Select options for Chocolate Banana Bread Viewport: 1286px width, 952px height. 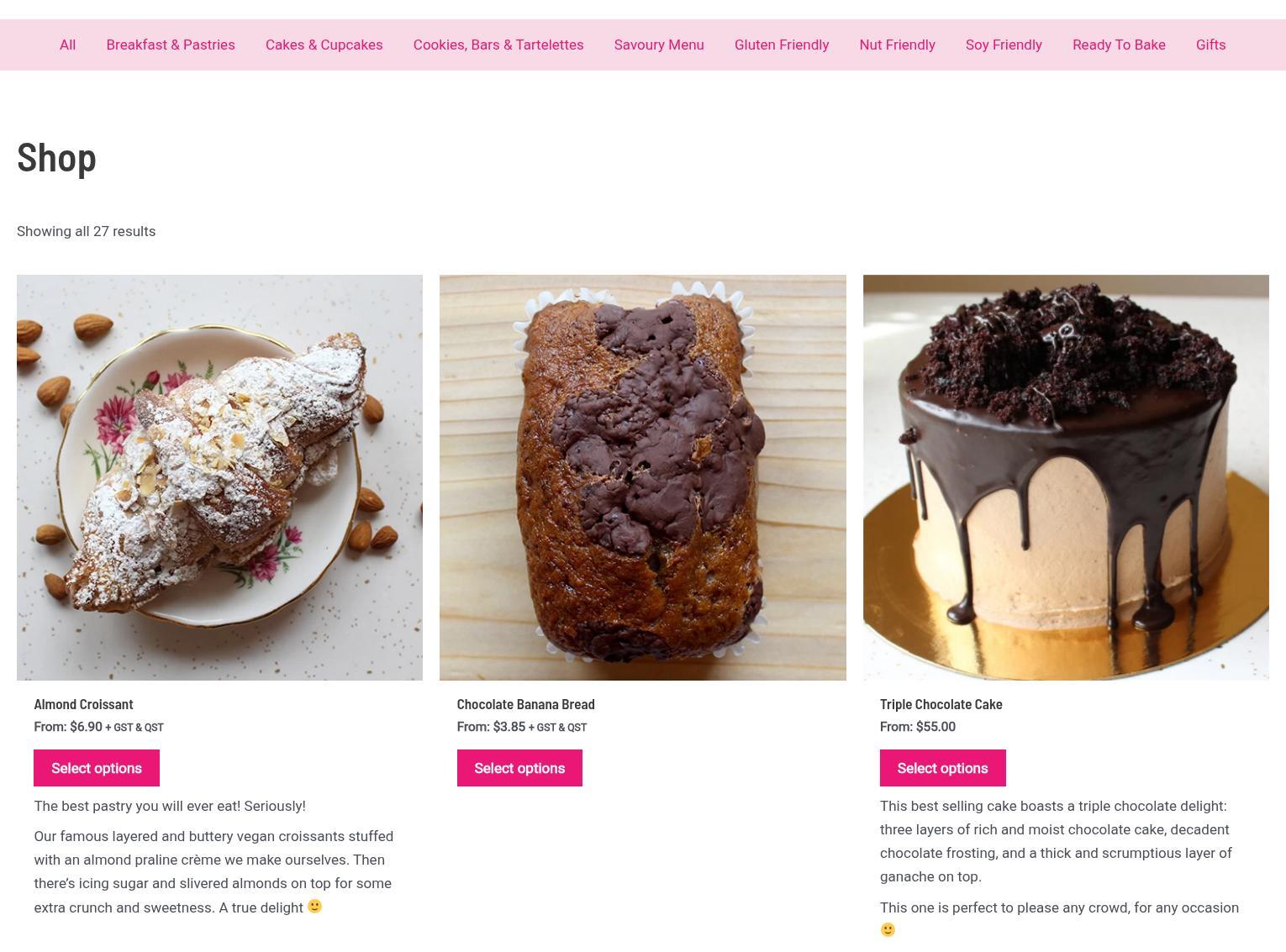click(x=519, y=768)
